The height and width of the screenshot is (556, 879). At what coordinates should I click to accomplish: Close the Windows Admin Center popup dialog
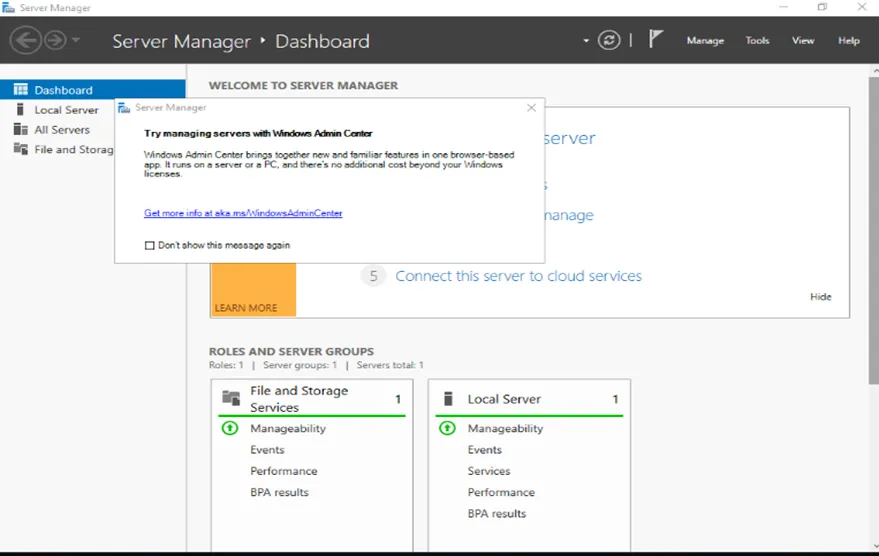531,108
